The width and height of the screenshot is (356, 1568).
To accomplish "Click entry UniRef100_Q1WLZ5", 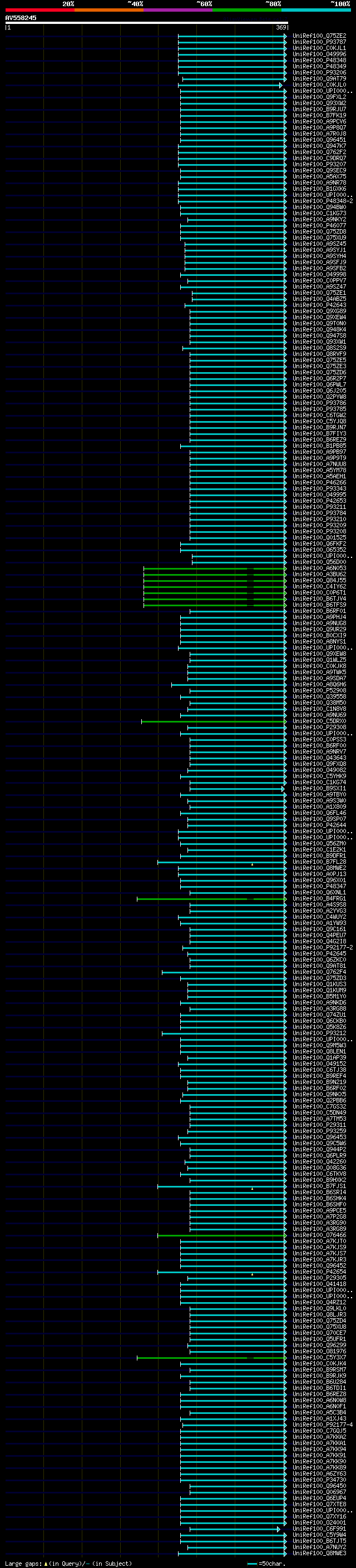I will coord(319,660).
